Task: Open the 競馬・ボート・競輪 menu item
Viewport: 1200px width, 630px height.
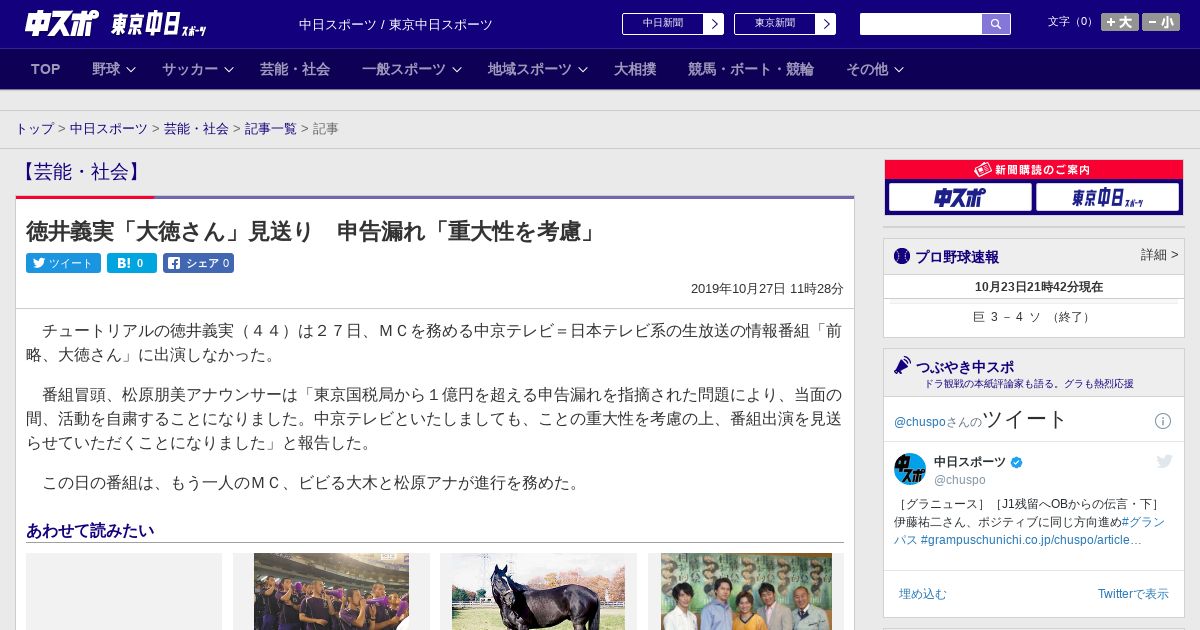Action: point(751,69)
